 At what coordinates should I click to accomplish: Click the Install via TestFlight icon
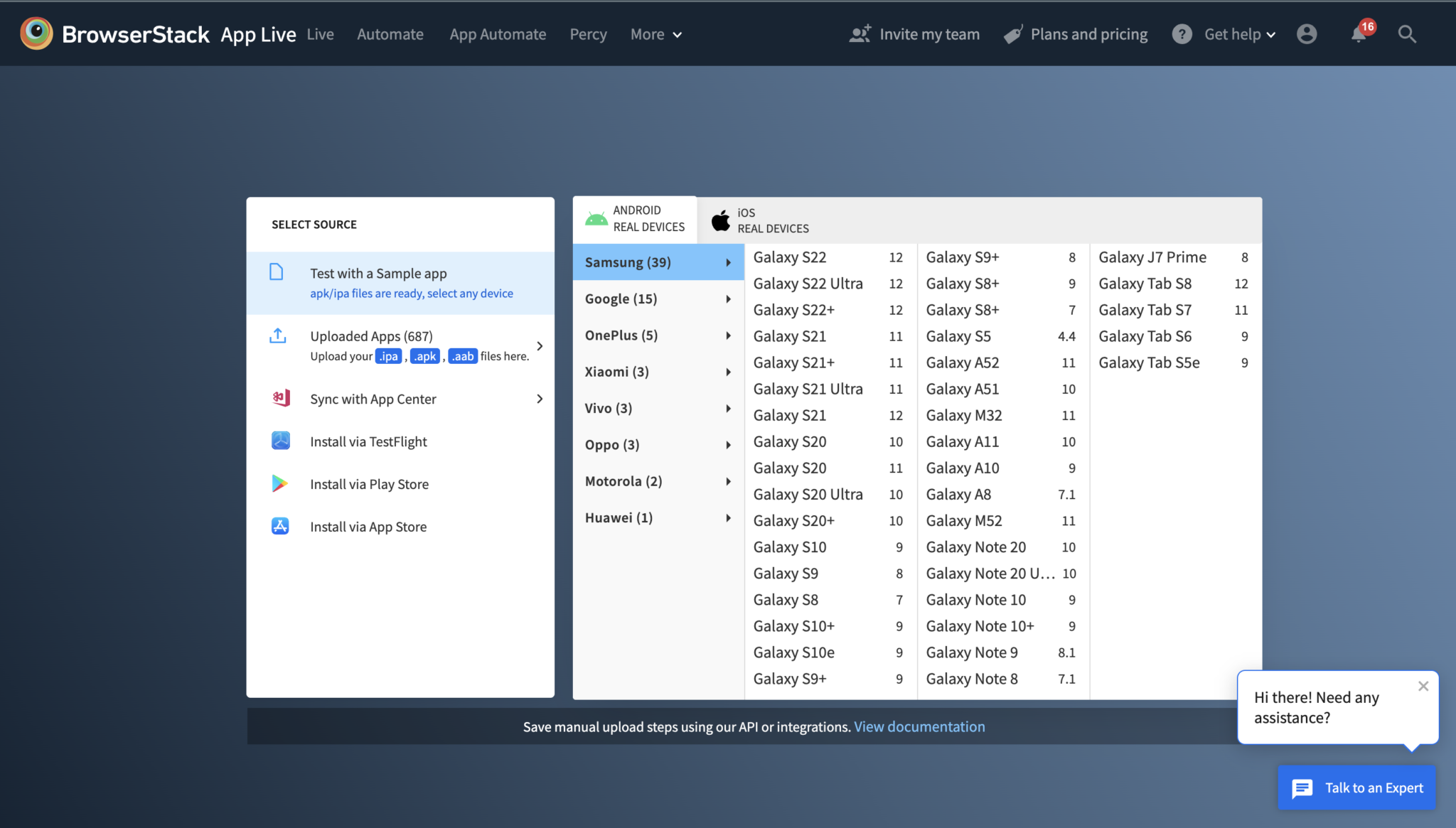(281, 441)
